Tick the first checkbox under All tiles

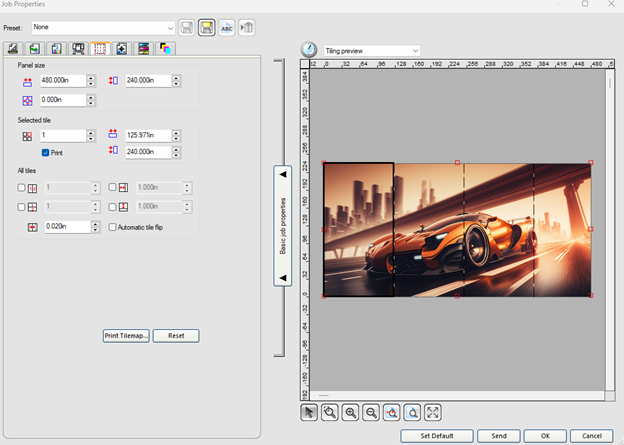[22, 187]
